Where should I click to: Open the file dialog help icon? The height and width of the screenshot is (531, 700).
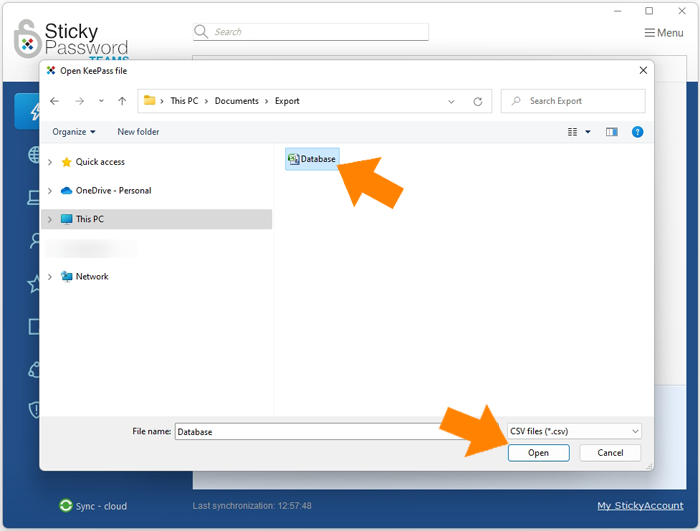pos(637,132)
